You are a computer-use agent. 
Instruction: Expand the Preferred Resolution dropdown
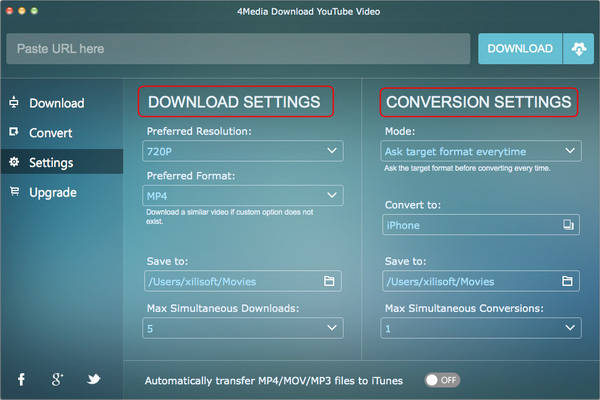(x=331, y=151)
